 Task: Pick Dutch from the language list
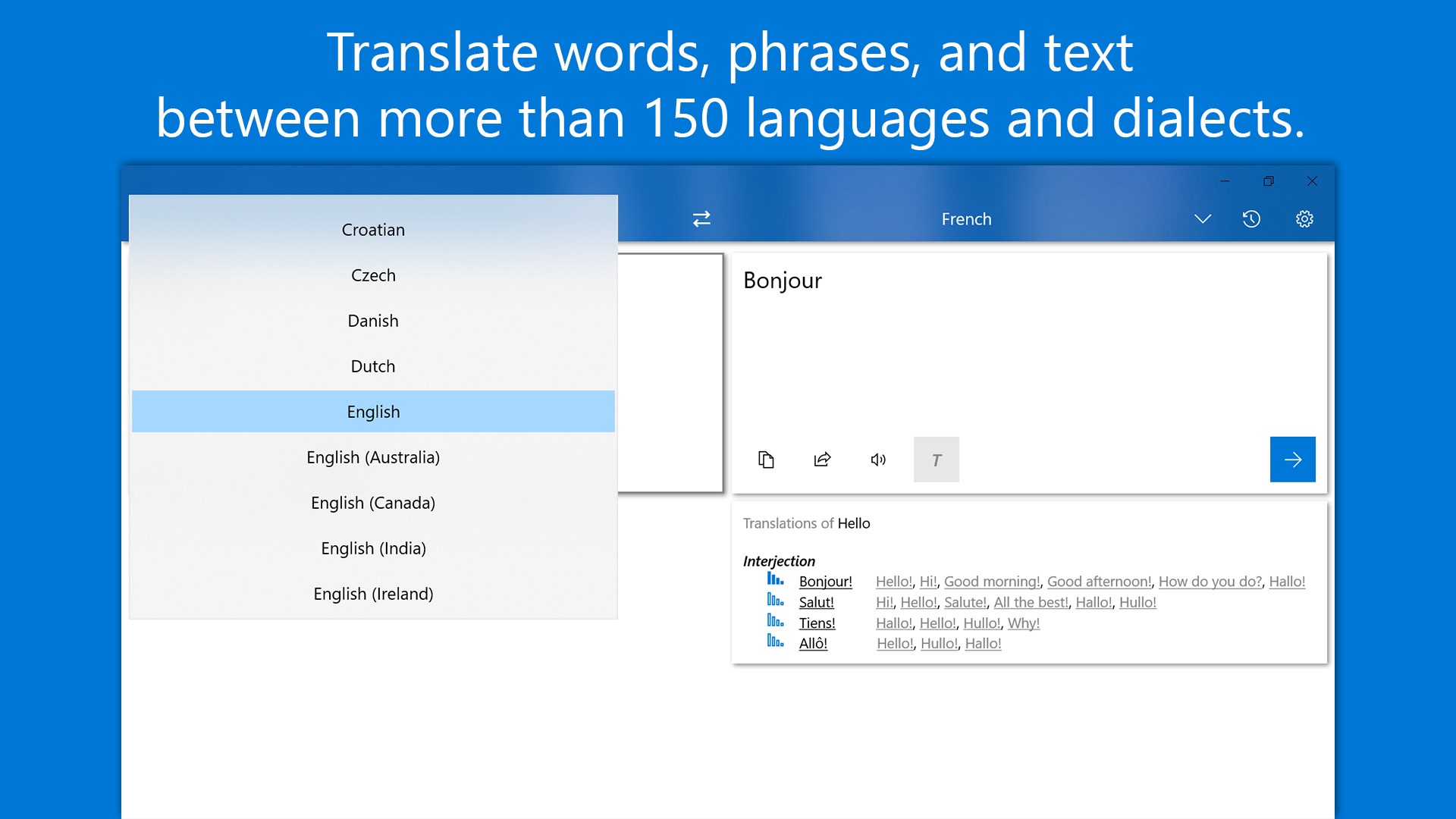pos(373,366)
